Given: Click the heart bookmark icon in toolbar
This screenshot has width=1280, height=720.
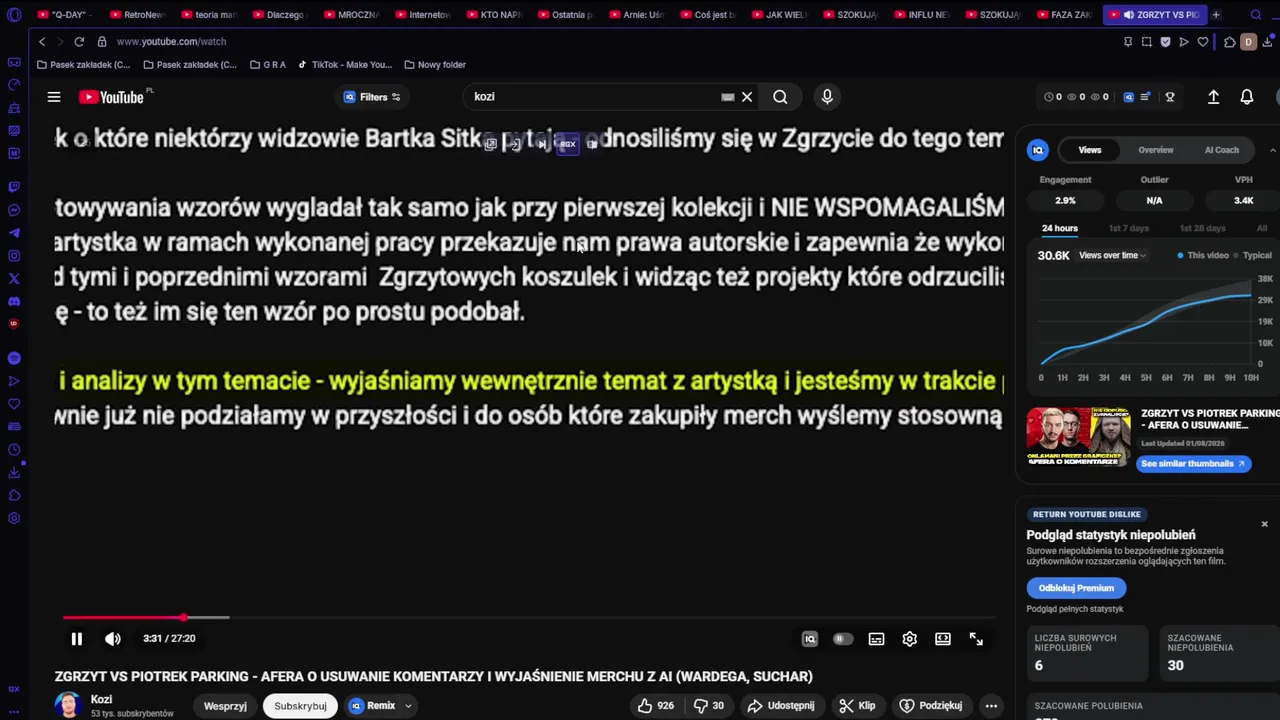Looking at the screenshot, I should (x=1203, y=42).
